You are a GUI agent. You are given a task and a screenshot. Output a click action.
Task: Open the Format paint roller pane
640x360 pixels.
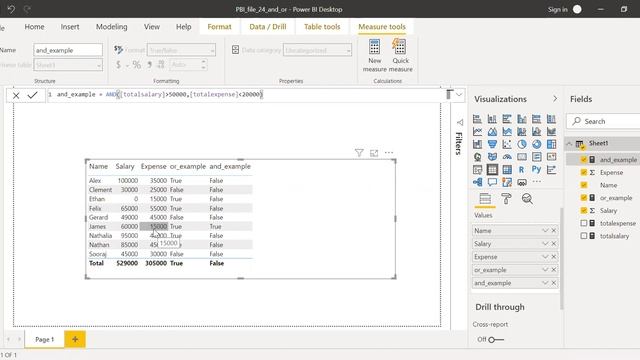tap(506, 199)
